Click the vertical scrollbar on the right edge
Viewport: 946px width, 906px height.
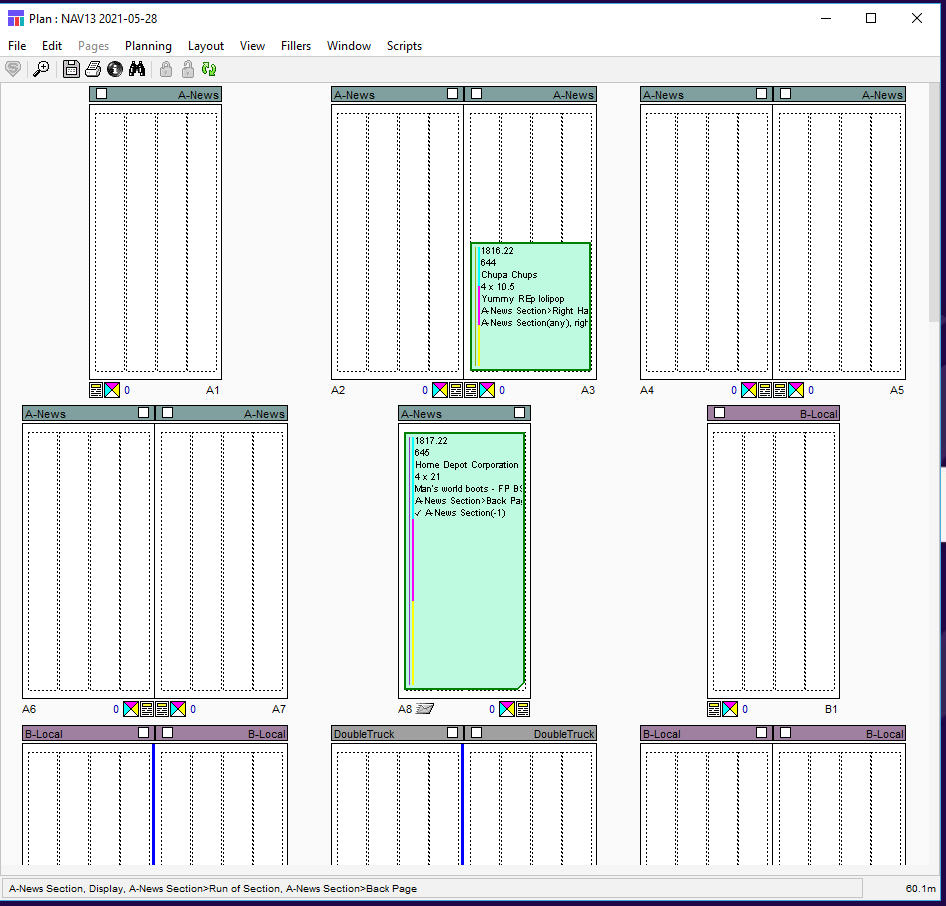[x=935, y=200]
